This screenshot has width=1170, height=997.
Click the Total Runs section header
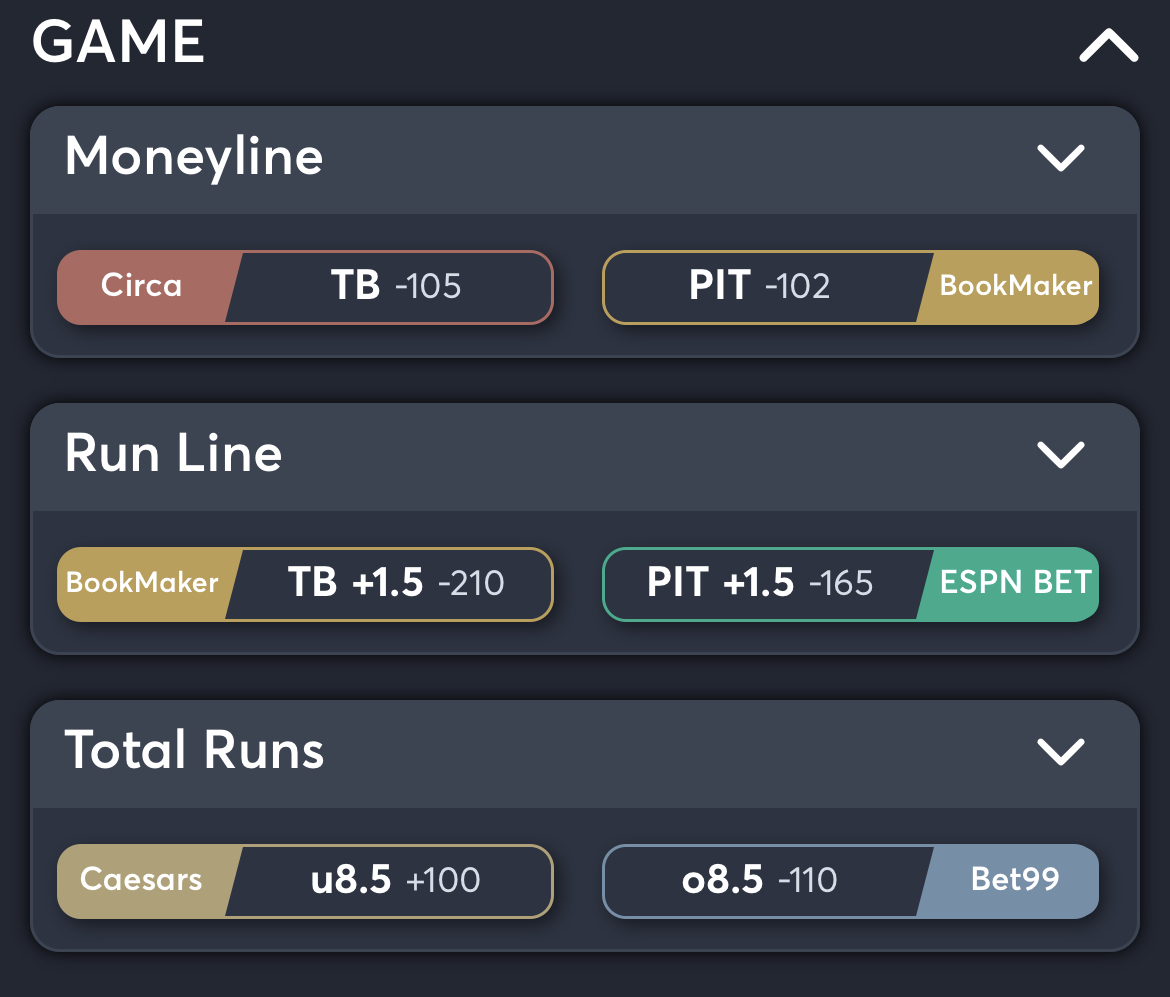tap(194, 753)
